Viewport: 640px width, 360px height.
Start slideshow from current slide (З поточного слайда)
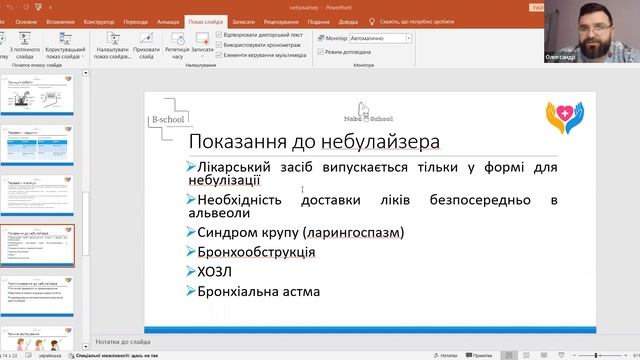pyautogui.click(x=24, y=46)
